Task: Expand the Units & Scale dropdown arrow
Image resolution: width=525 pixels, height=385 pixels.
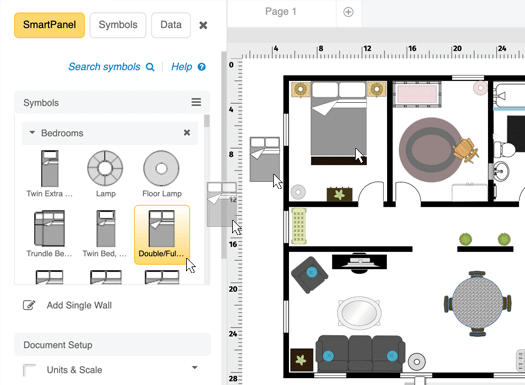Action: tap(195, 368)
